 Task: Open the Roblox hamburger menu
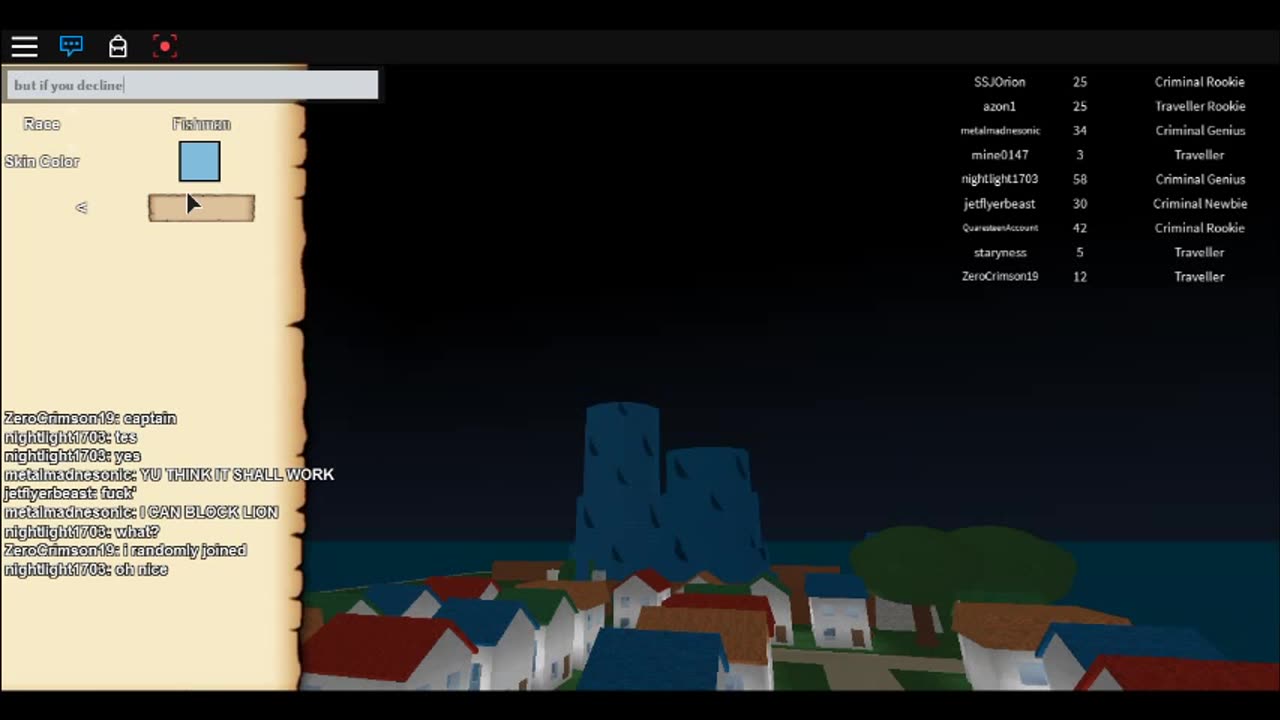pos(25,46)
